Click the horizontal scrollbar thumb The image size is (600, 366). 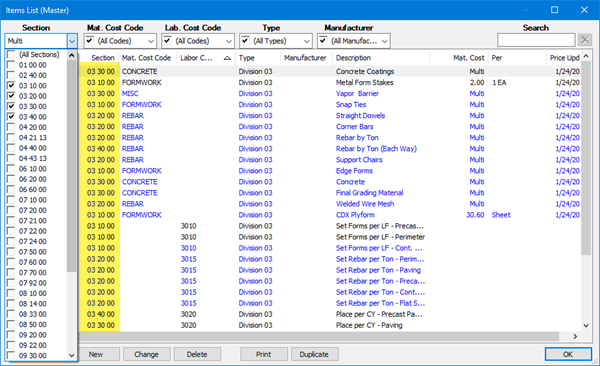[x=319, y=336]
